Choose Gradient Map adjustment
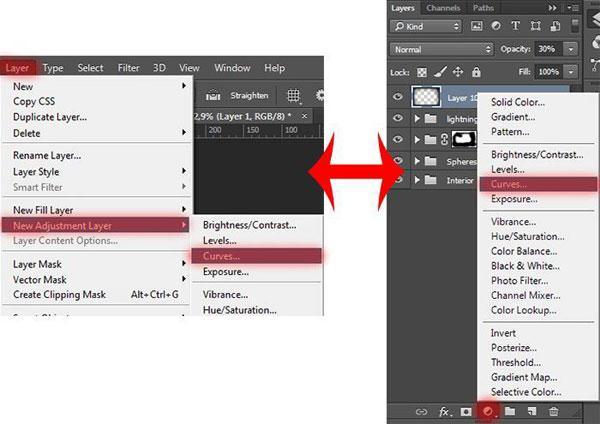 [524, 377]
